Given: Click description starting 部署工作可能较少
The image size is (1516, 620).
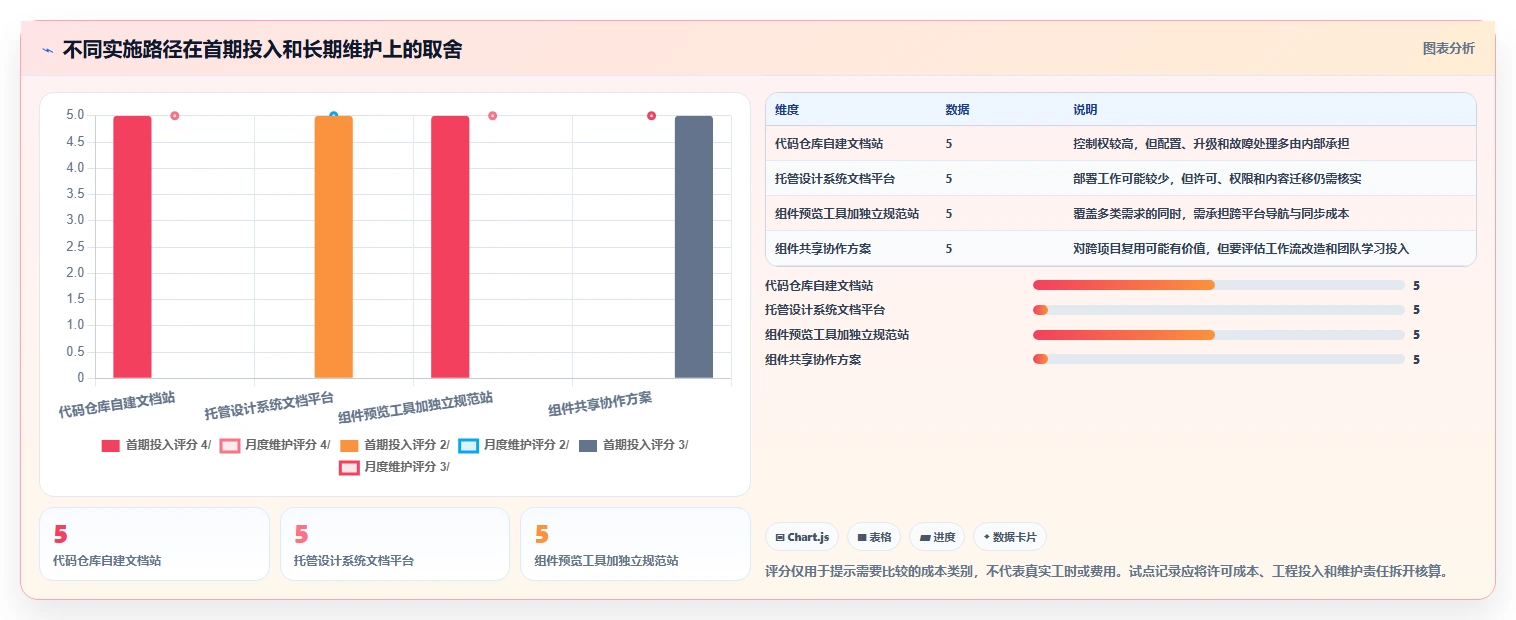Looking at the screenshot, I should tap(1217, 179).
